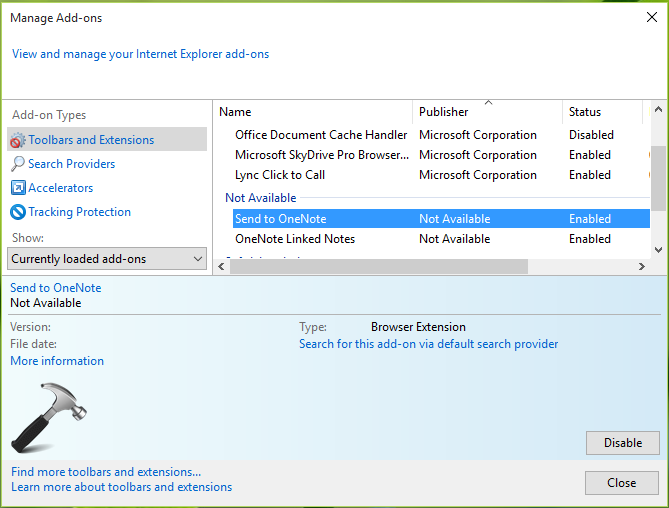Viewport: 669px width, 508px height.
Task: Open the More information link
Action: point(57,361)
